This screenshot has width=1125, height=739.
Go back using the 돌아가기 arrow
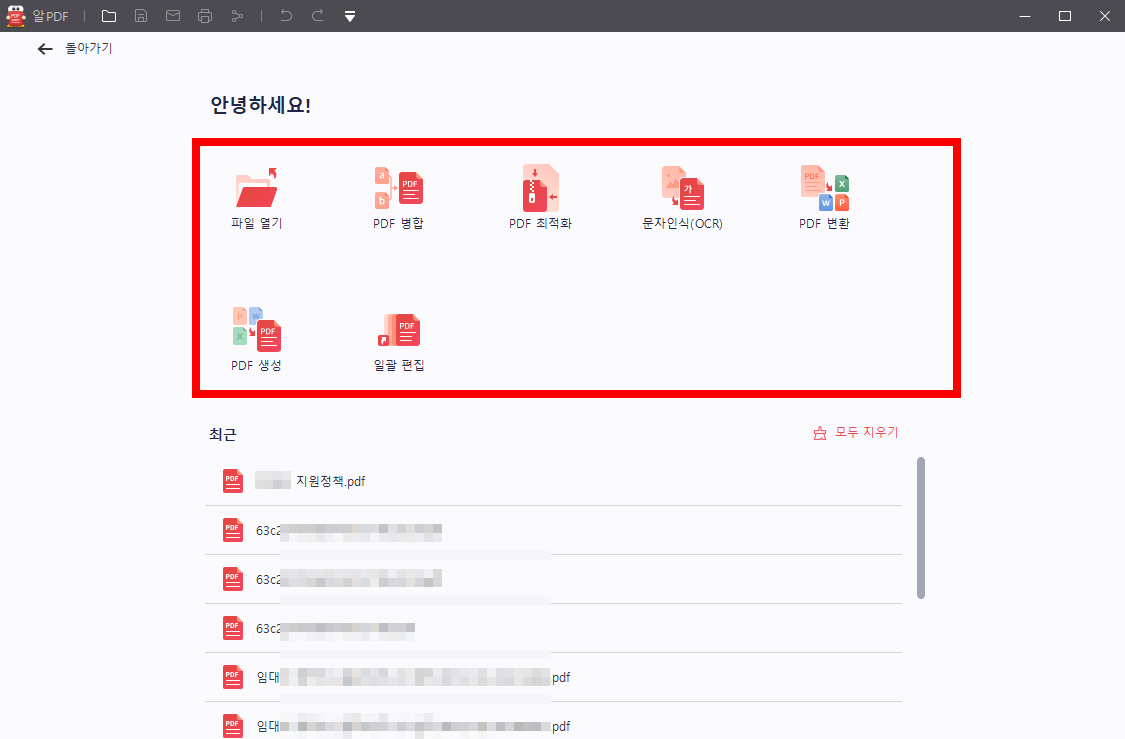(x=45, y=48)
